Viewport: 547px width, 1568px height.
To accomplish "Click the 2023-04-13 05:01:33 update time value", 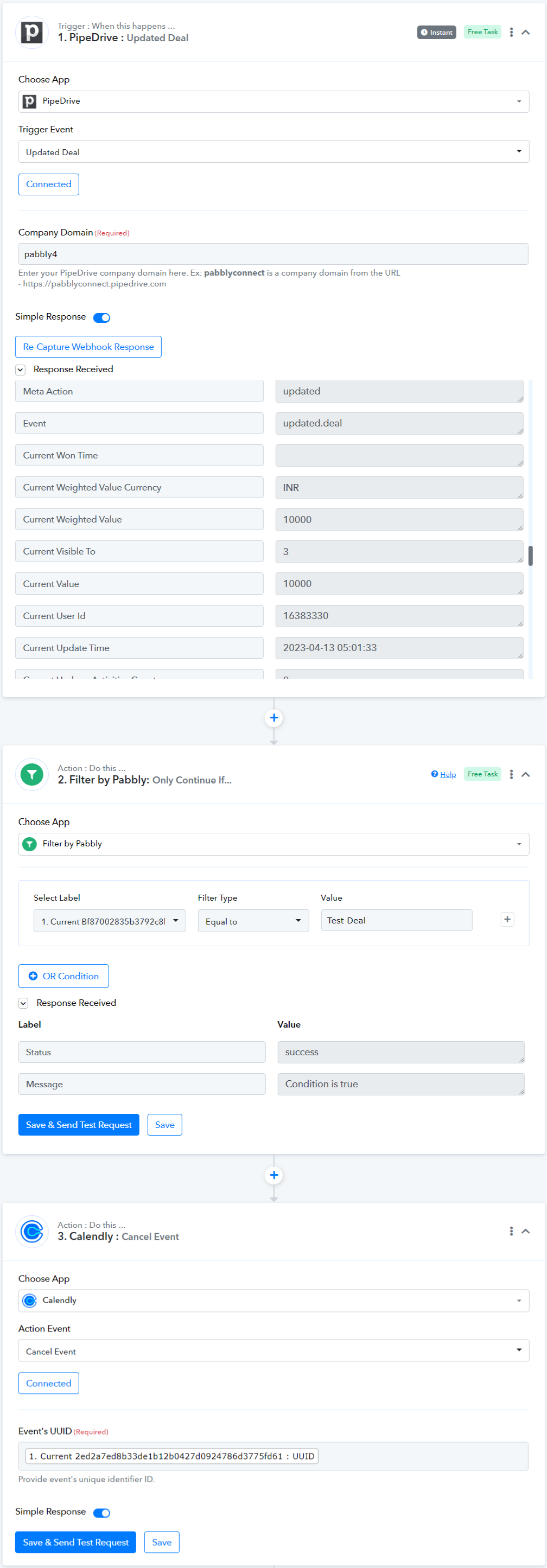I will [x=399, y=648].
